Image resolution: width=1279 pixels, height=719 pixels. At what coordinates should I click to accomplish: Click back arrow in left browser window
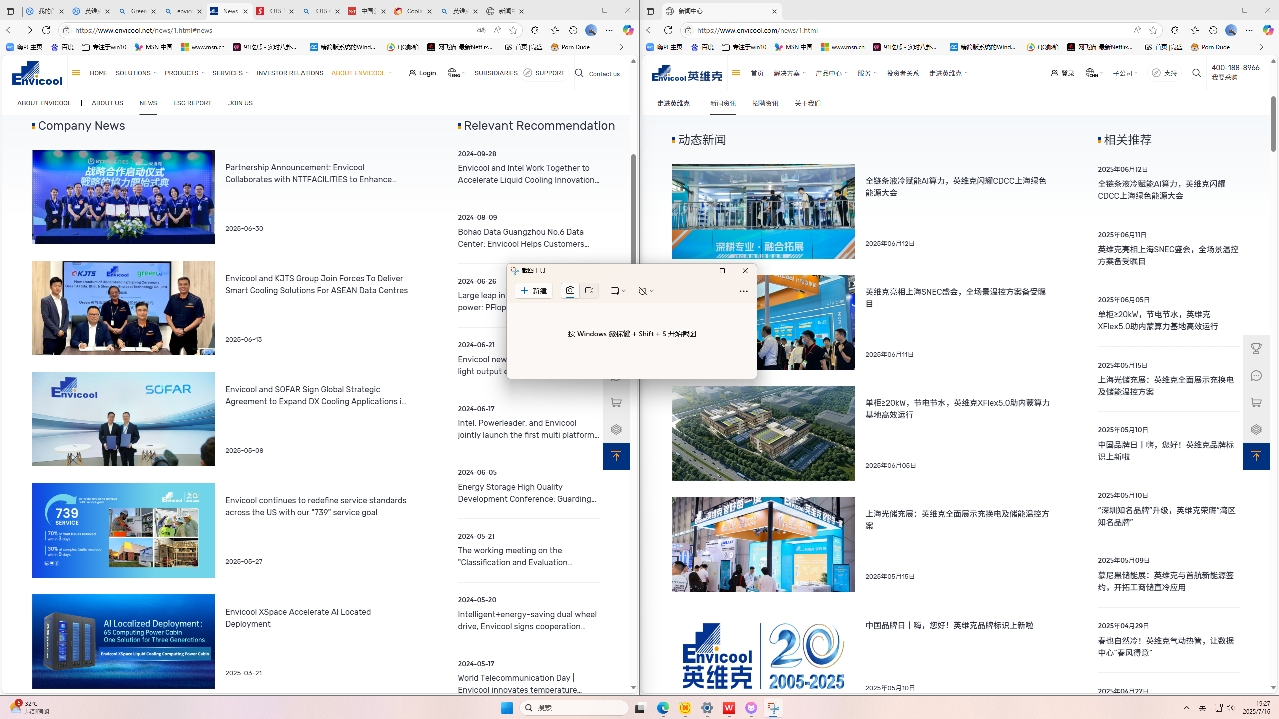pos(10,30)
